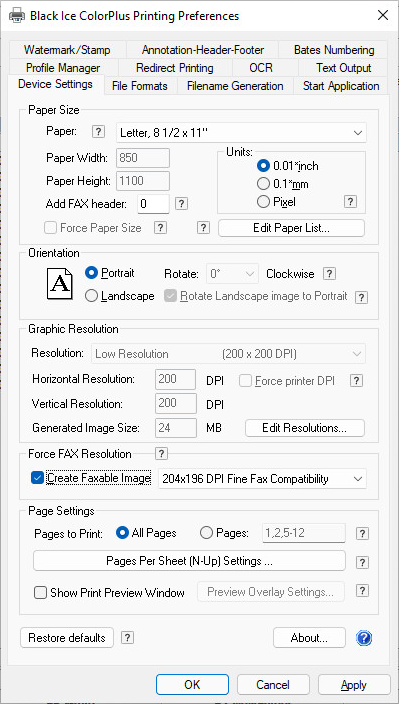
Task: Click the help icon next to Paper label
Action: 98,132
